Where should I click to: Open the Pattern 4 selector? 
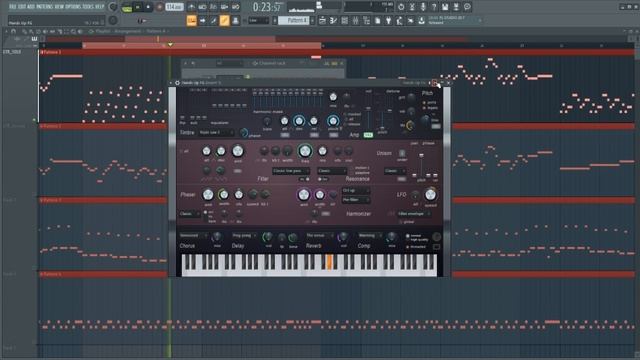click(293, 20)
